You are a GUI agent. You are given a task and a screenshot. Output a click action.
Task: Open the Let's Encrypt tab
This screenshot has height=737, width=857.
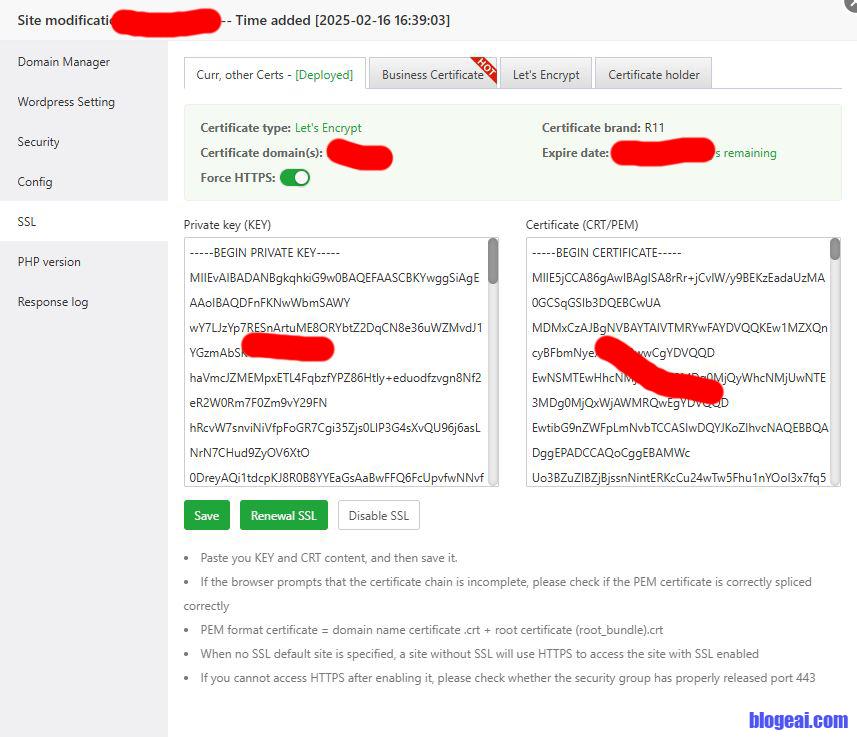point(546,75)
